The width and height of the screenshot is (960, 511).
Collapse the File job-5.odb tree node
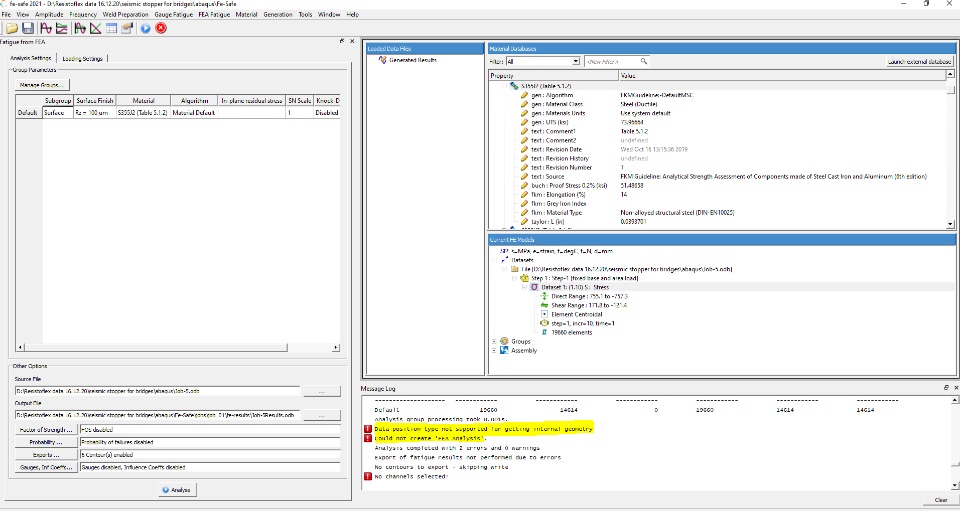pyautogui.click(x=505, y=269)
